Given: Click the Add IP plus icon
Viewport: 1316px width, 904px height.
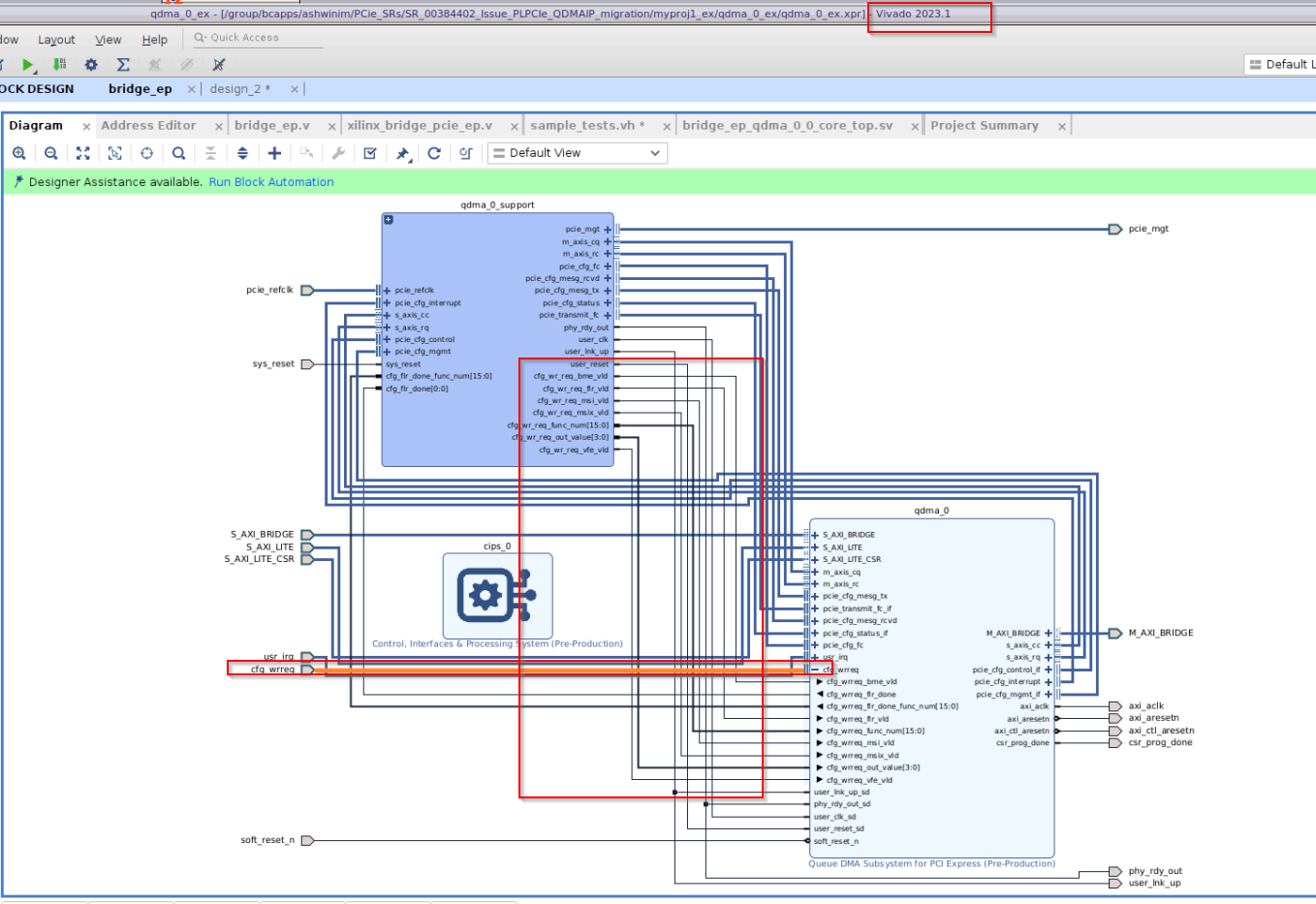Looking at the screenshot, I should 274,153.
